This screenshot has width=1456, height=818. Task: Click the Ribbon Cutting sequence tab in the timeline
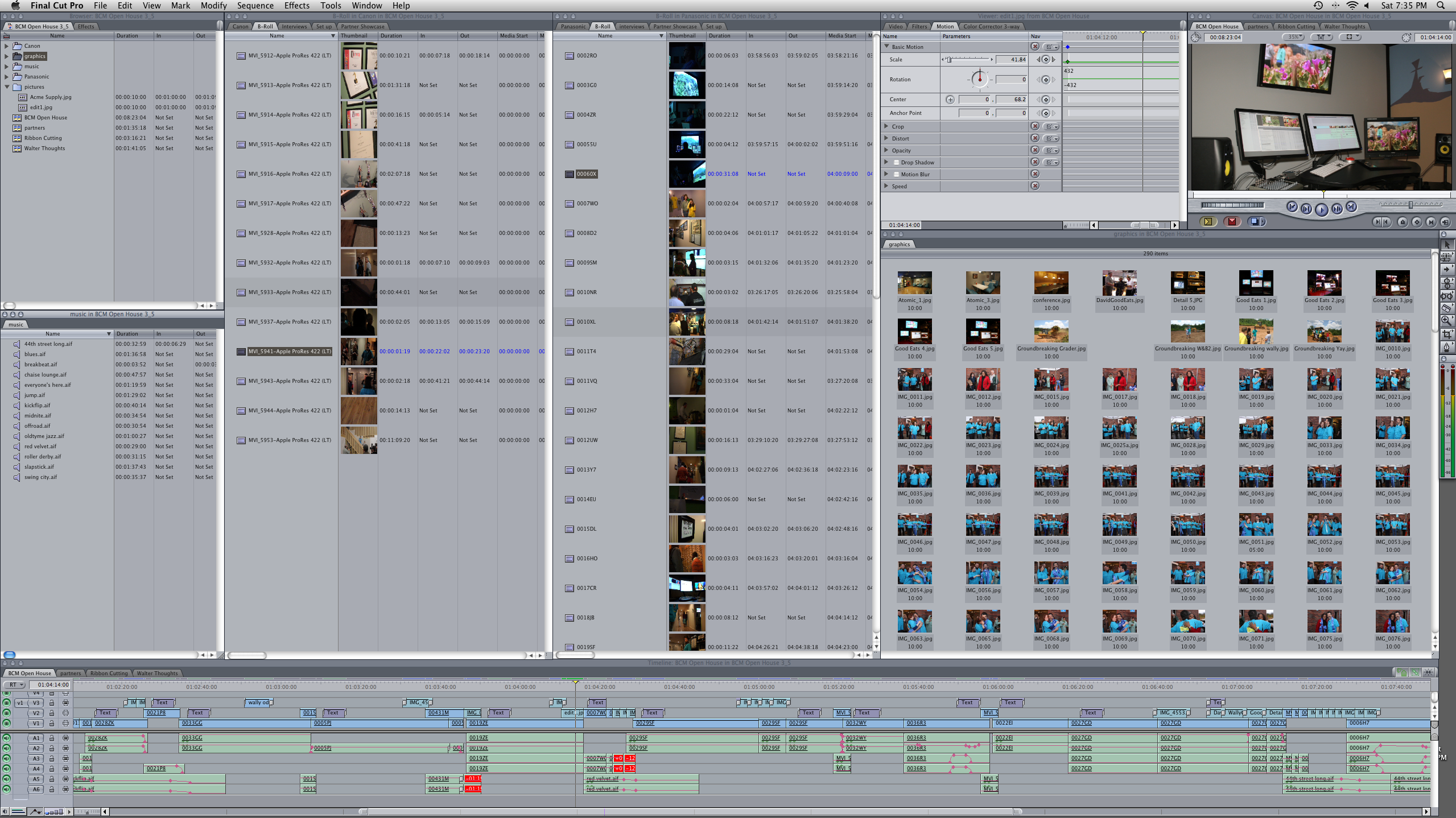pos(108,674)
